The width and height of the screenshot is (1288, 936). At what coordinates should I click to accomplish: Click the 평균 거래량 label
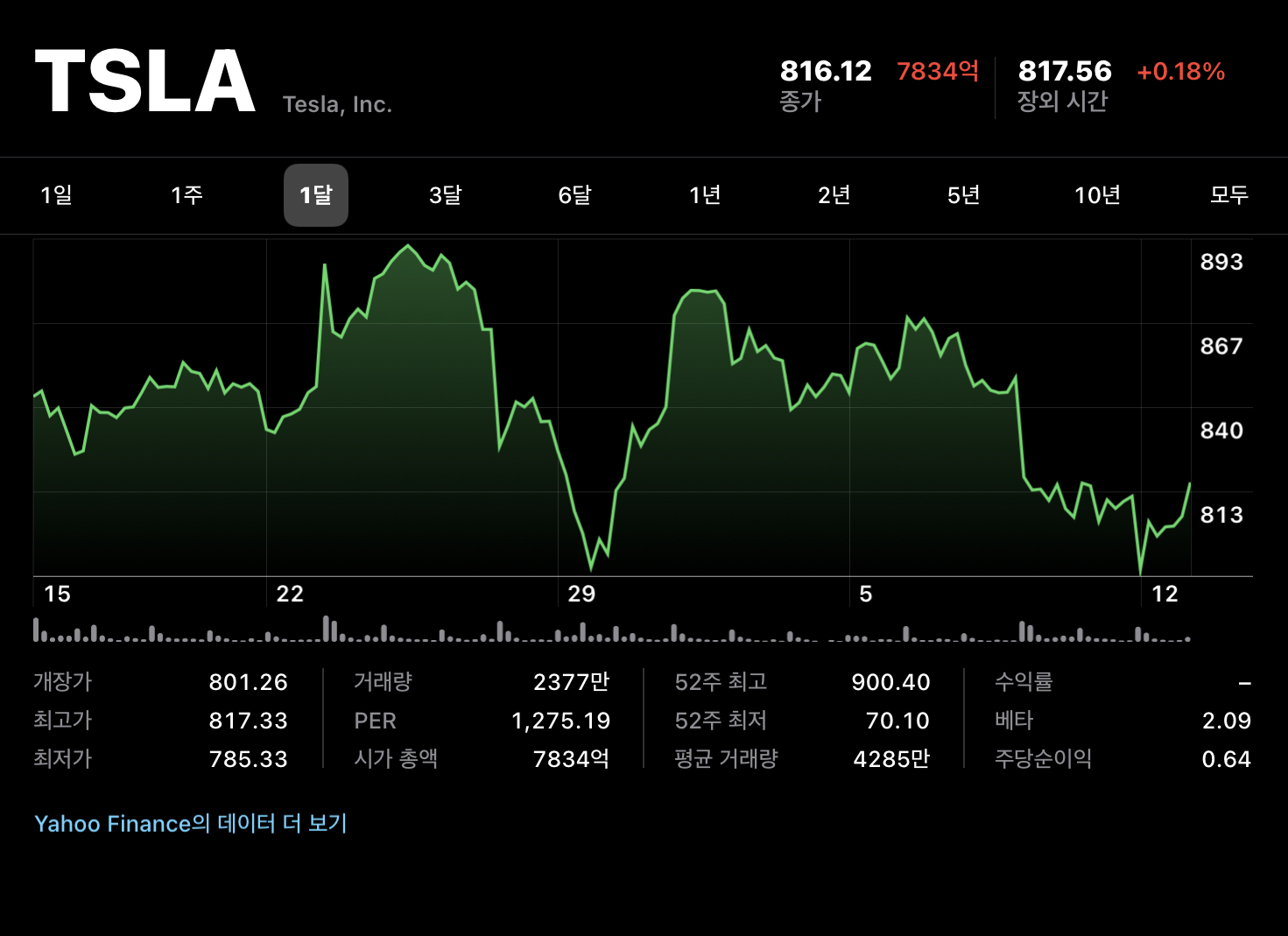click(726, 759)
